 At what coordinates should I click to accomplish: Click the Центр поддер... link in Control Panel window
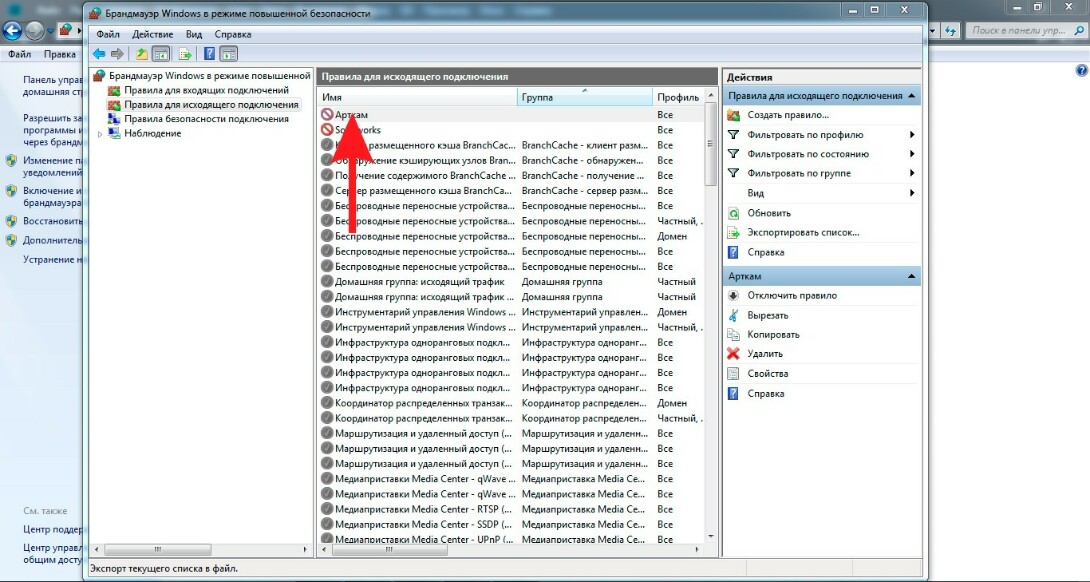54,530
